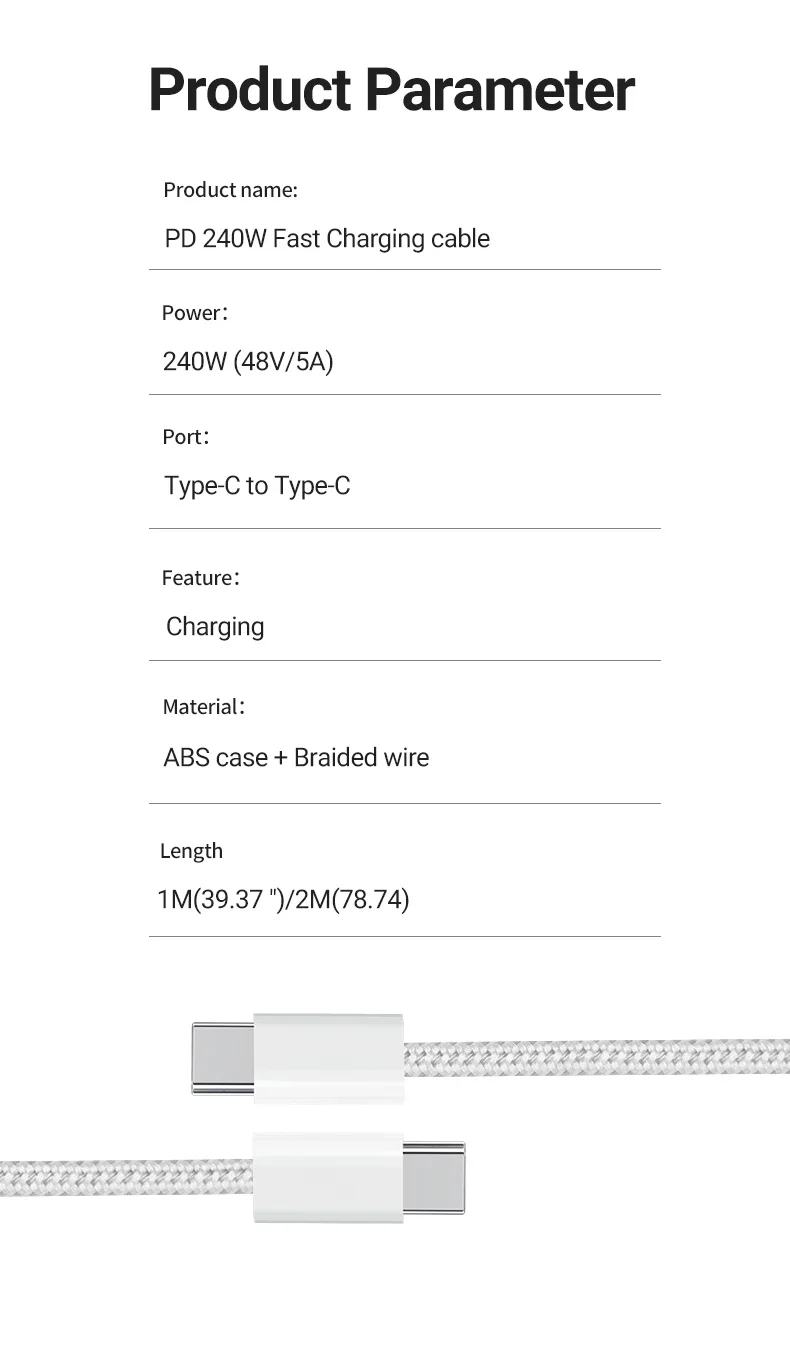Click the 'Material:' label
Image resolution: width=790 pixels, height=1346 pixels.
(x=203, y=707)
